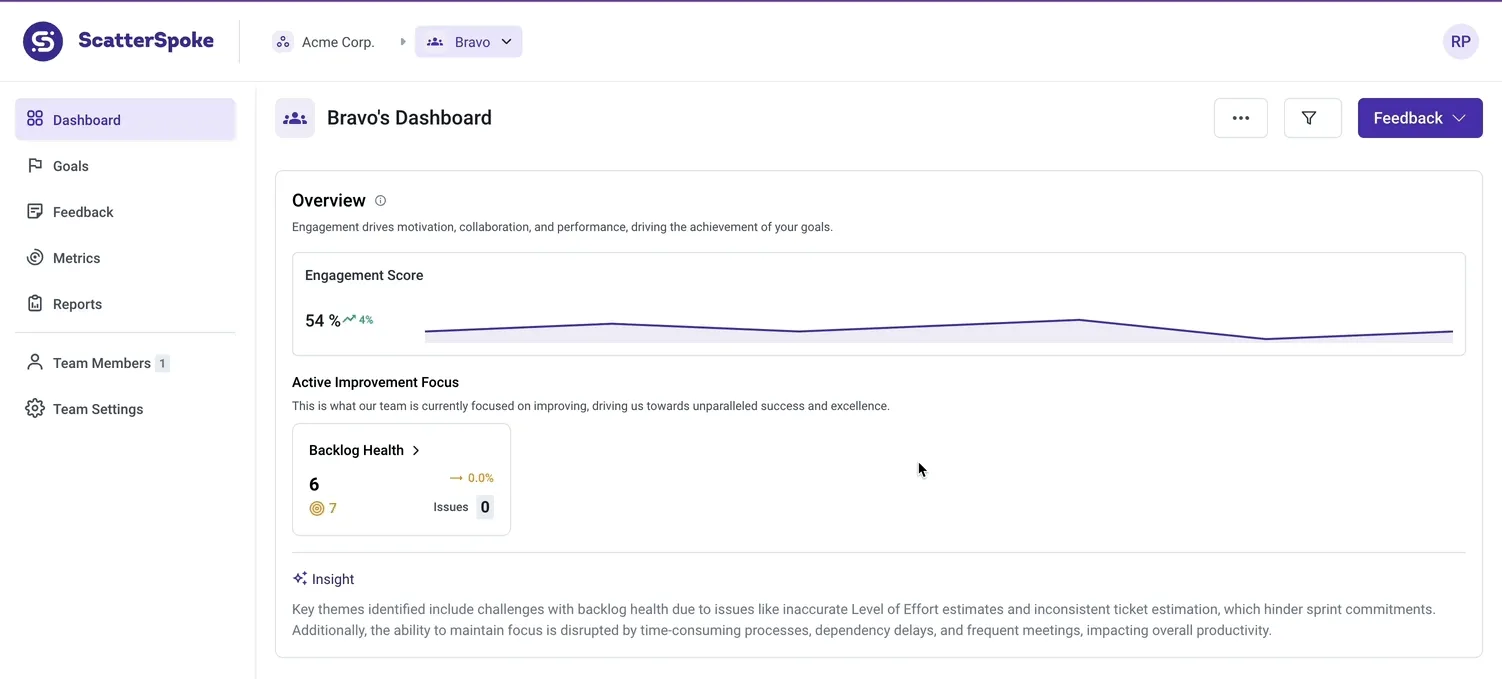Viewport: 1502px width, 679px height.
Task: Click the Insight sparkle icon
Action: click(x=300, y=579)
